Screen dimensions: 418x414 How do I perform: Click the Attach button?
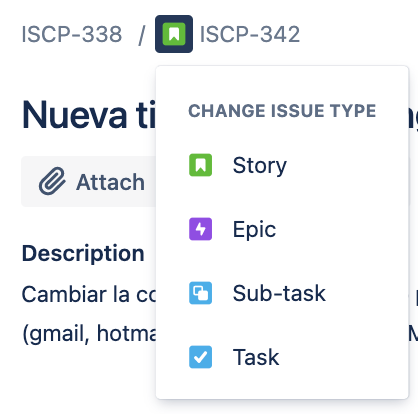[89, 182]
